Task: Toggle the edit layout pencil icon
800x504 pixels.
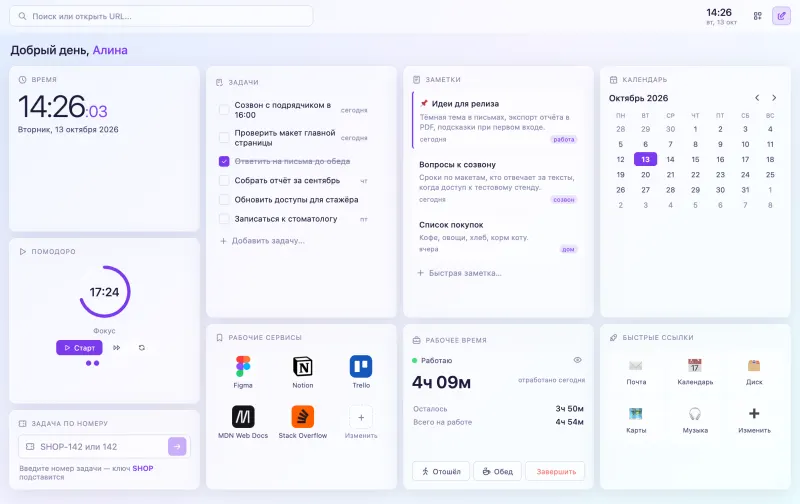Action: [x=781, y=16]
